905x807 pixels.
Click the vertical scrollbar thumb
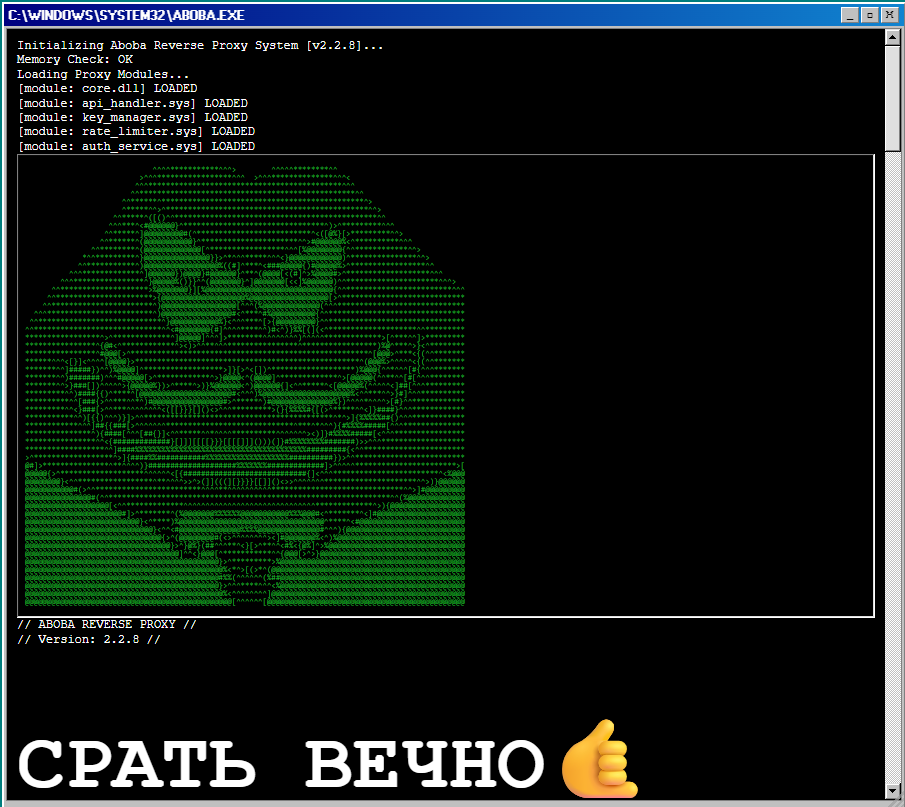(892, 98)
